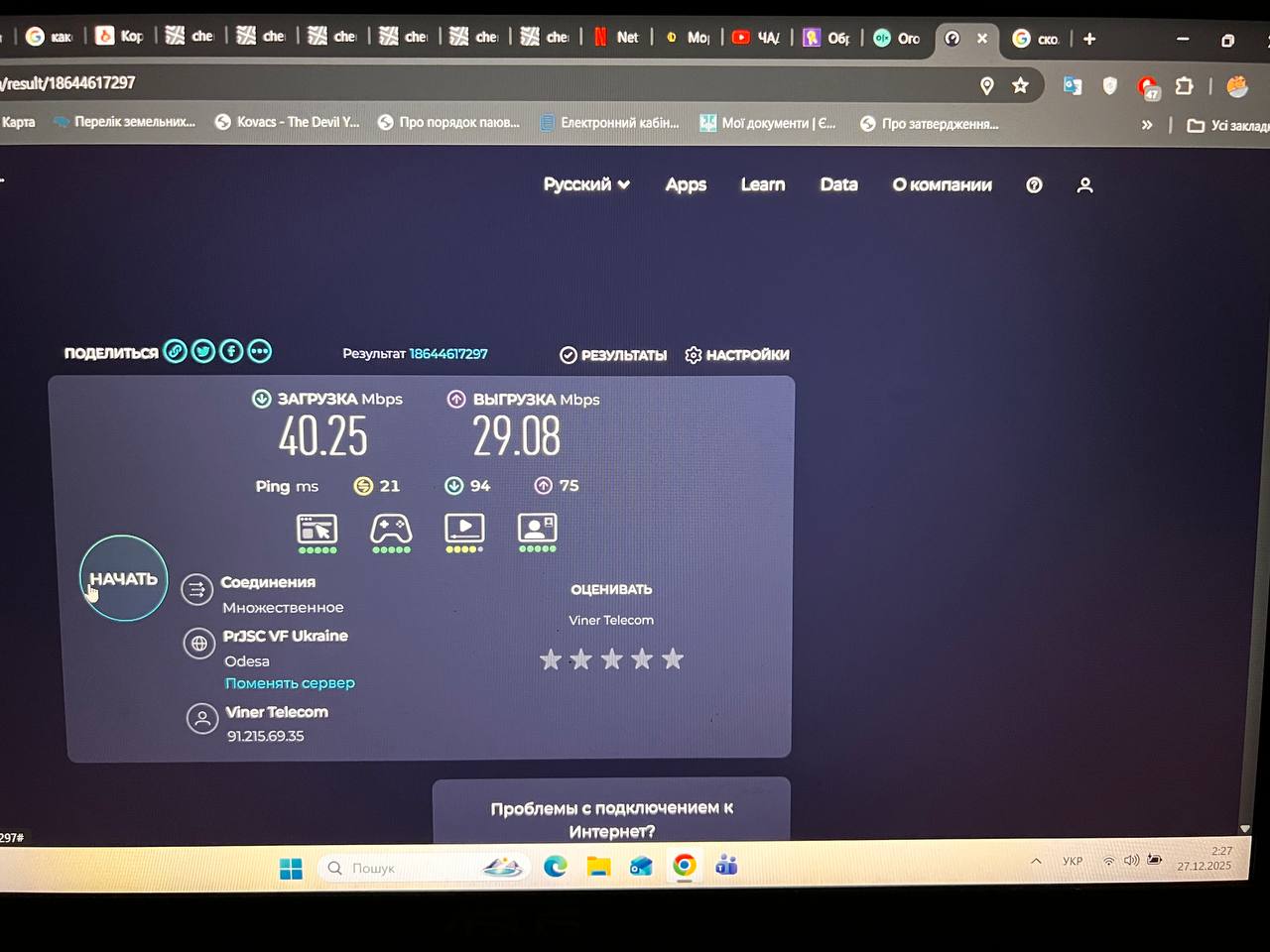The image size is (1270, 952).
Task: Click the location pin icon in address bar
Action: click(x=987, y=86)
